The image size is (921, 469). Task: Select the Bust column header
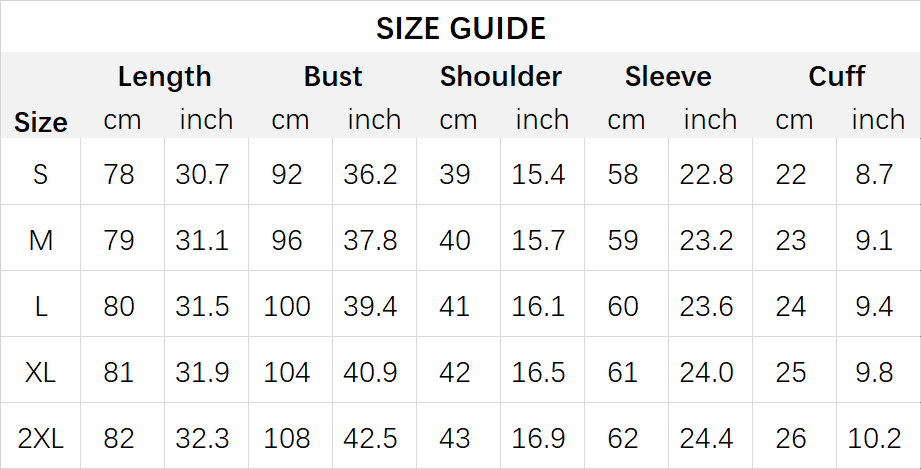[x=333, y=76]
